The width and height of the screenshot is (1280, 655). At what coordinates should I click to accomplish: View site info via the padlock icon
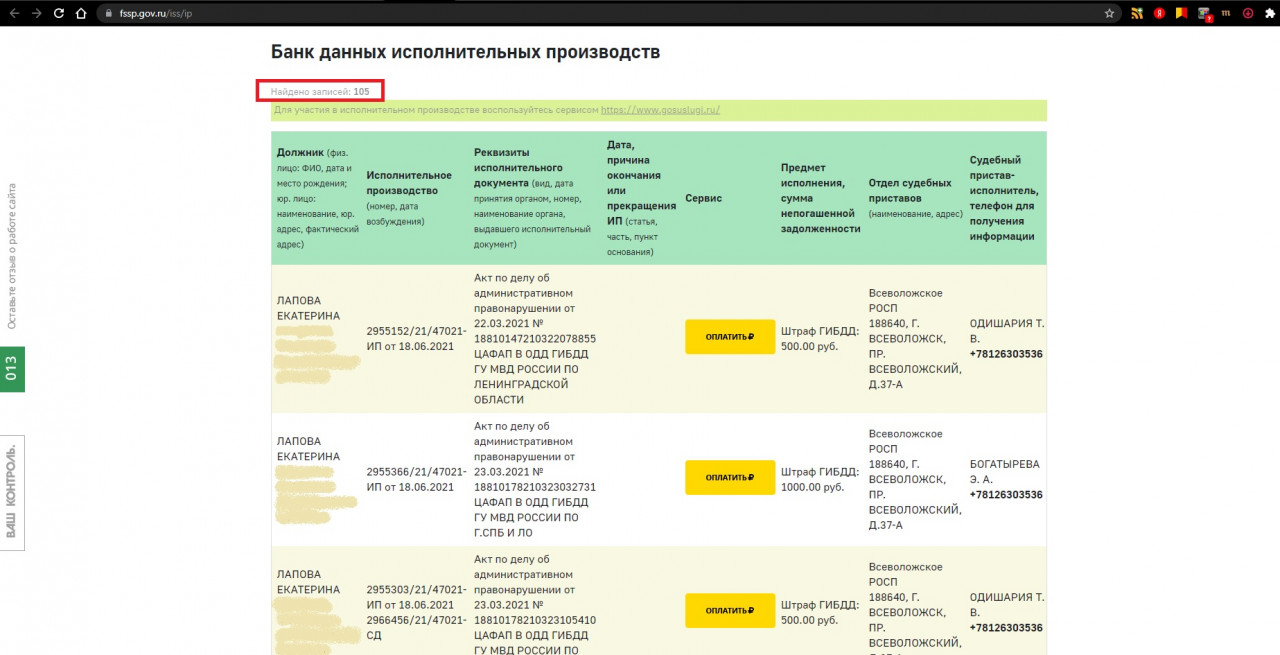point(108,14)
